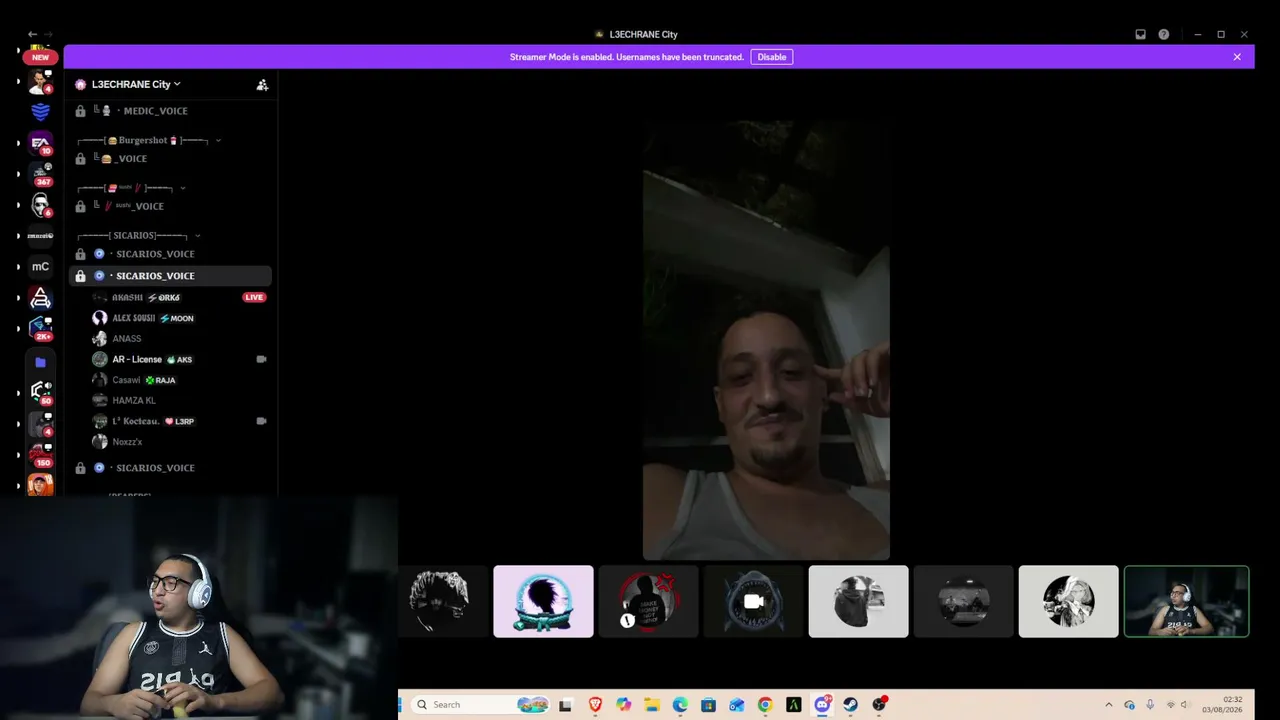Select the red-ring hooded avatar participant tile
The height and width of the screenshot is (720, 1280).
pyautogui.click(x=648, y=601)
